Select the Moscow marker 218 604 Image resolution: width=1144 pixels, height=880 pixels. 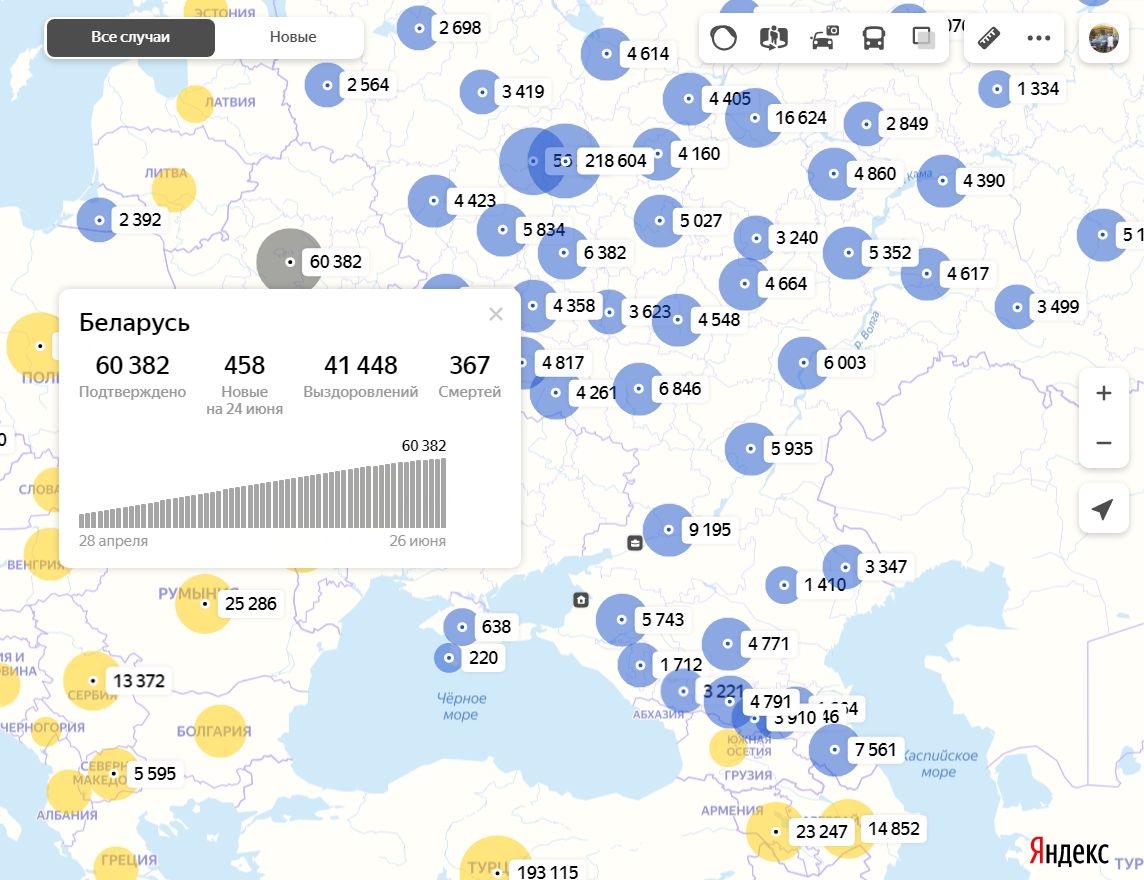(x=565, y=161)
